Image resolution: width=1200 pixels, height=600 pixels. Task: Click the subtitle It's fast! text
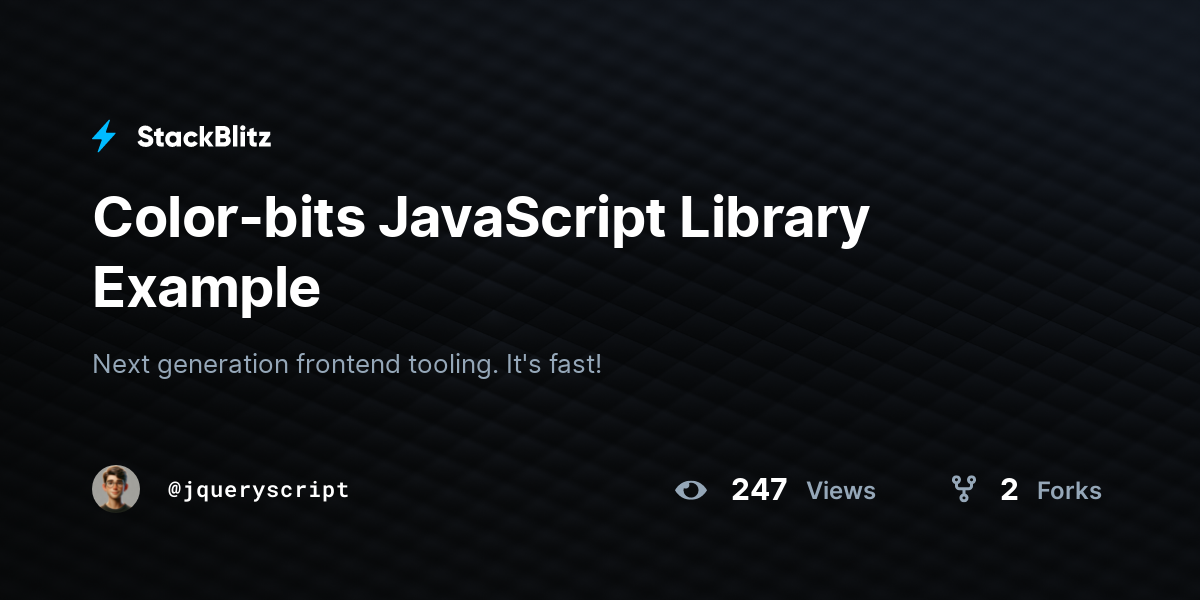click(x=554, y=364)
